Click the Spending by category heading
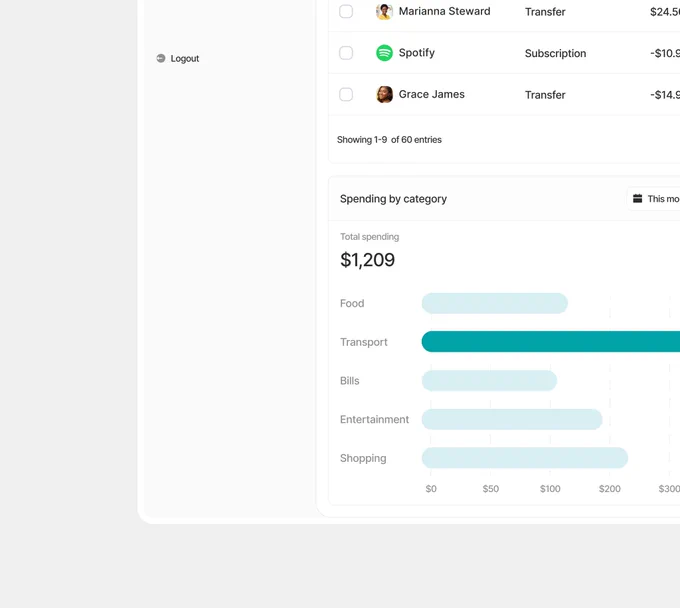 coord(393,199)
